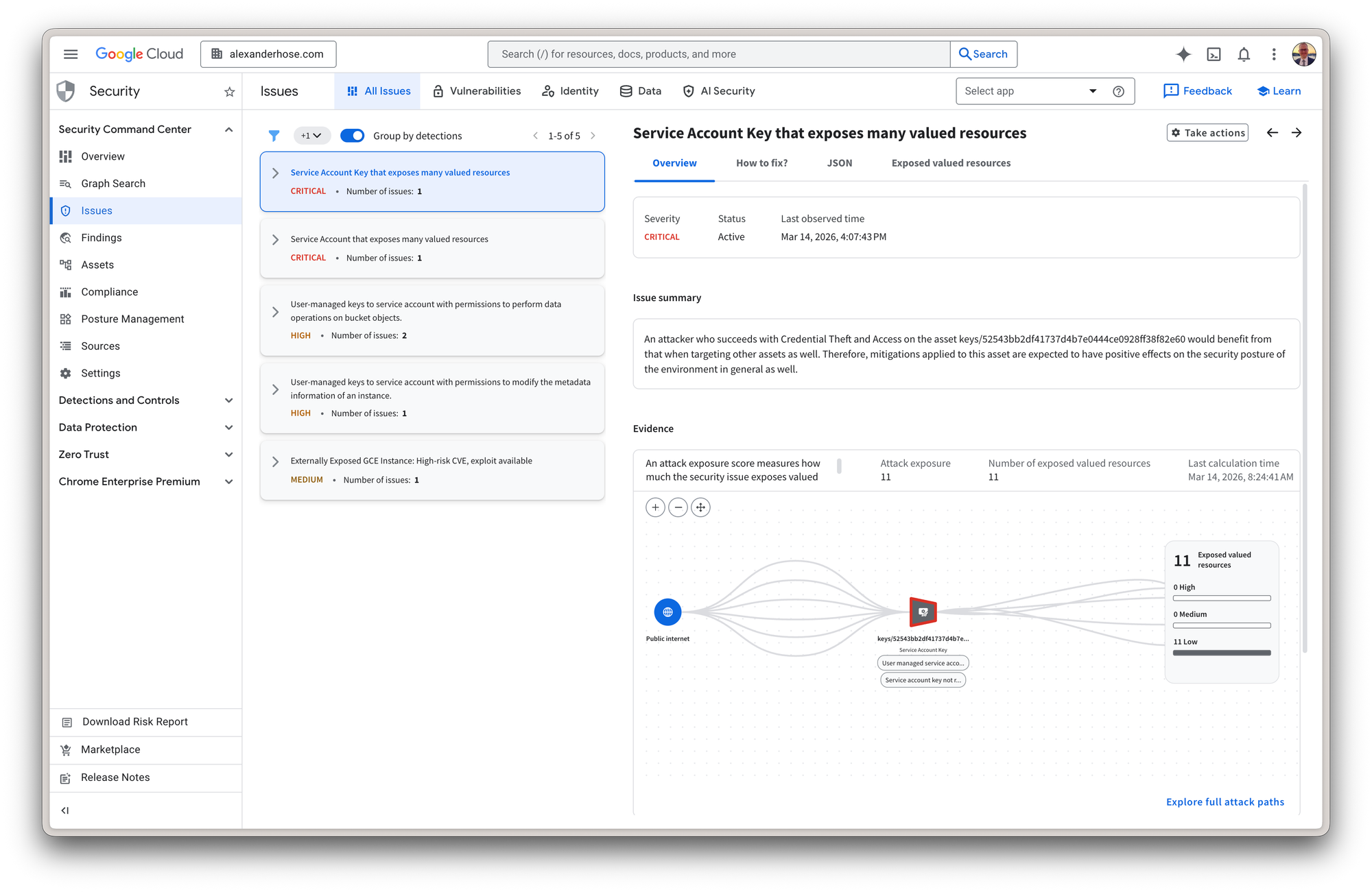
Task: Star the Security page as favorite
Action: pos(228,91)
